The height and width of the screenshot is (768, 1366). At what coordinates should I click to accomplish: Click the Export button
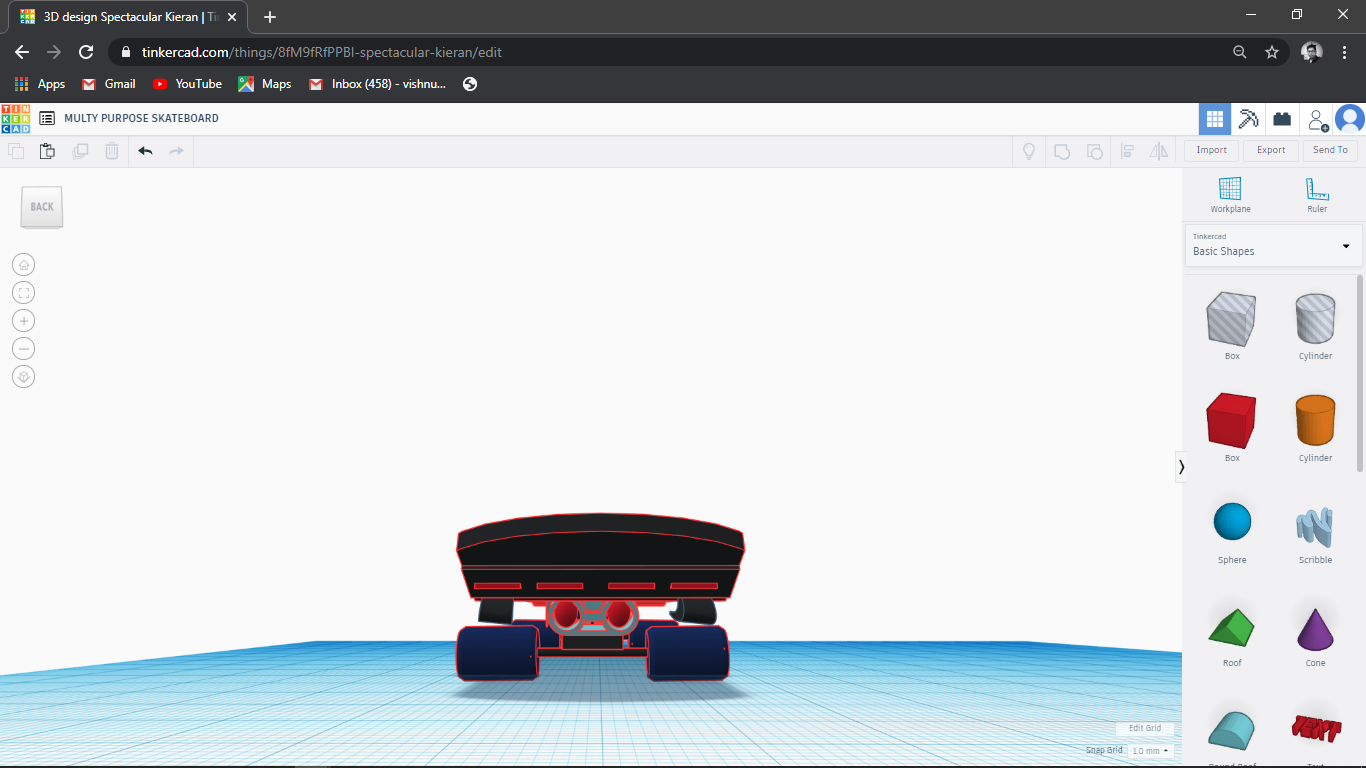click(x=1271, y=150)
